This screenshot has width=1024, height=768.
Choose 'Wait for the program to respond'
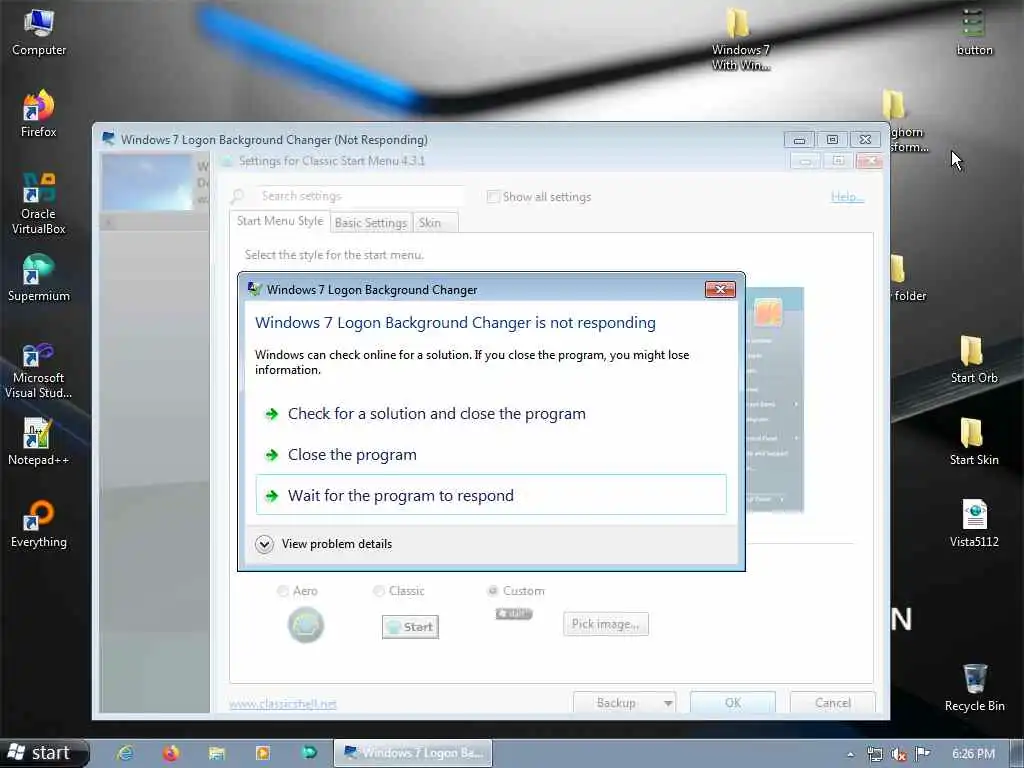pyautogui.click(x=491, y=495)
